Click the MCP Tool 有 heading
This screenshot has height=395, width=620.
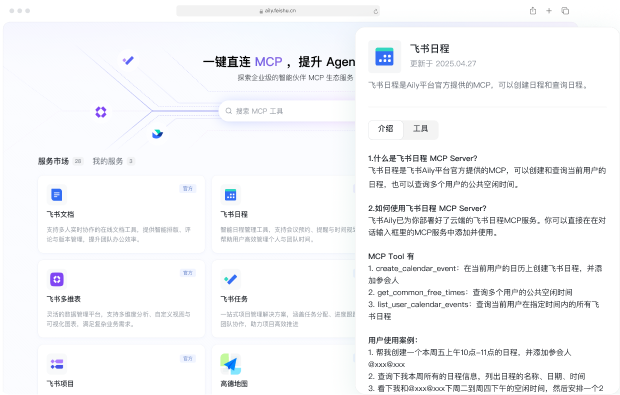tap(391, 256)
